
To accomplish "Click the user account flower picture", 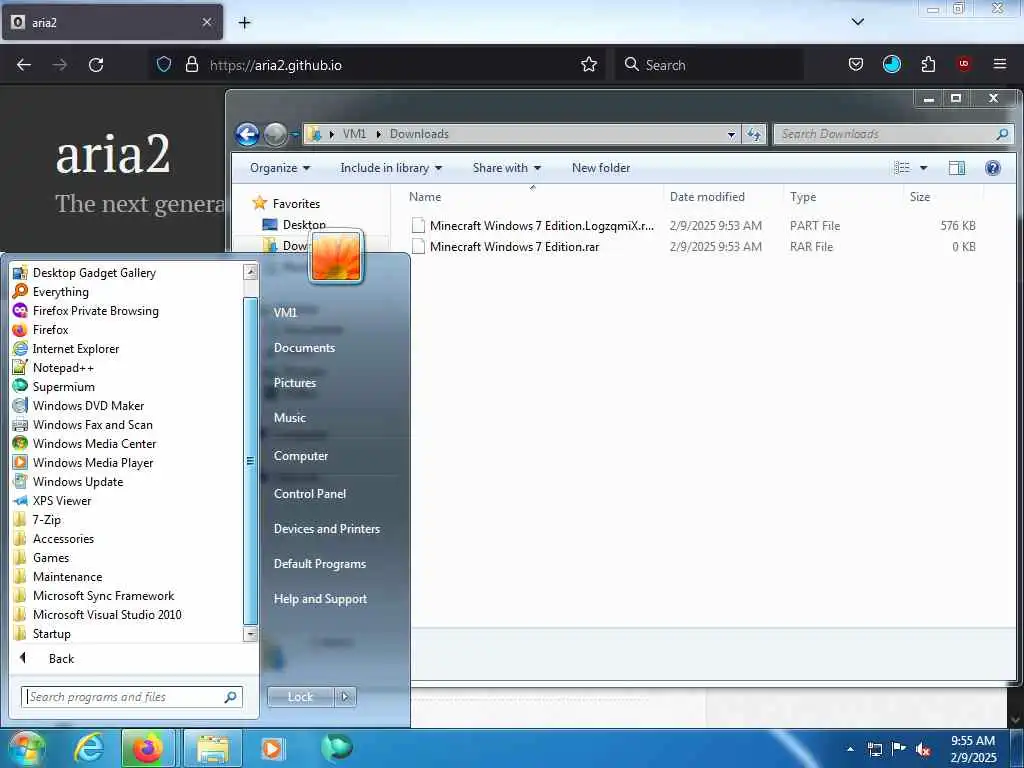I will [x=336, y=257].
